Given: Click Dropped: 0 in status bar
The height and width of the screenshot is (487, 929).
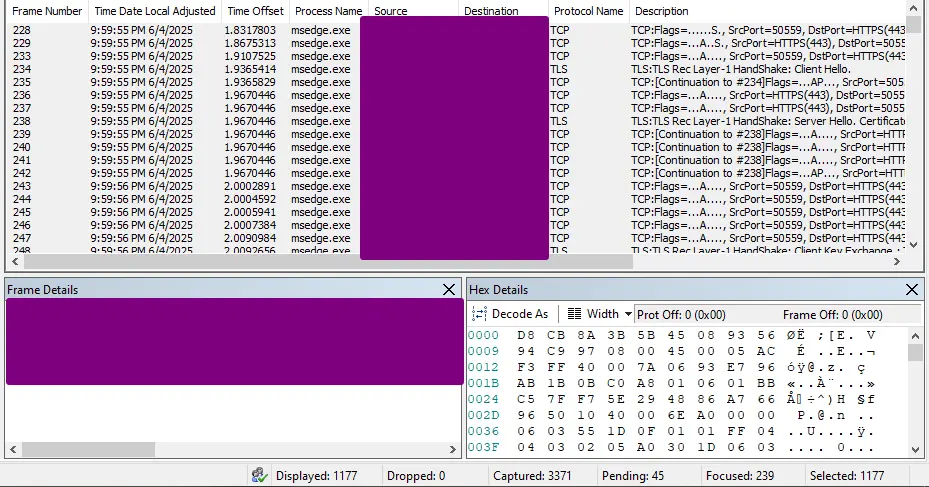Looking at the screenshot, I should coord(416,476).
